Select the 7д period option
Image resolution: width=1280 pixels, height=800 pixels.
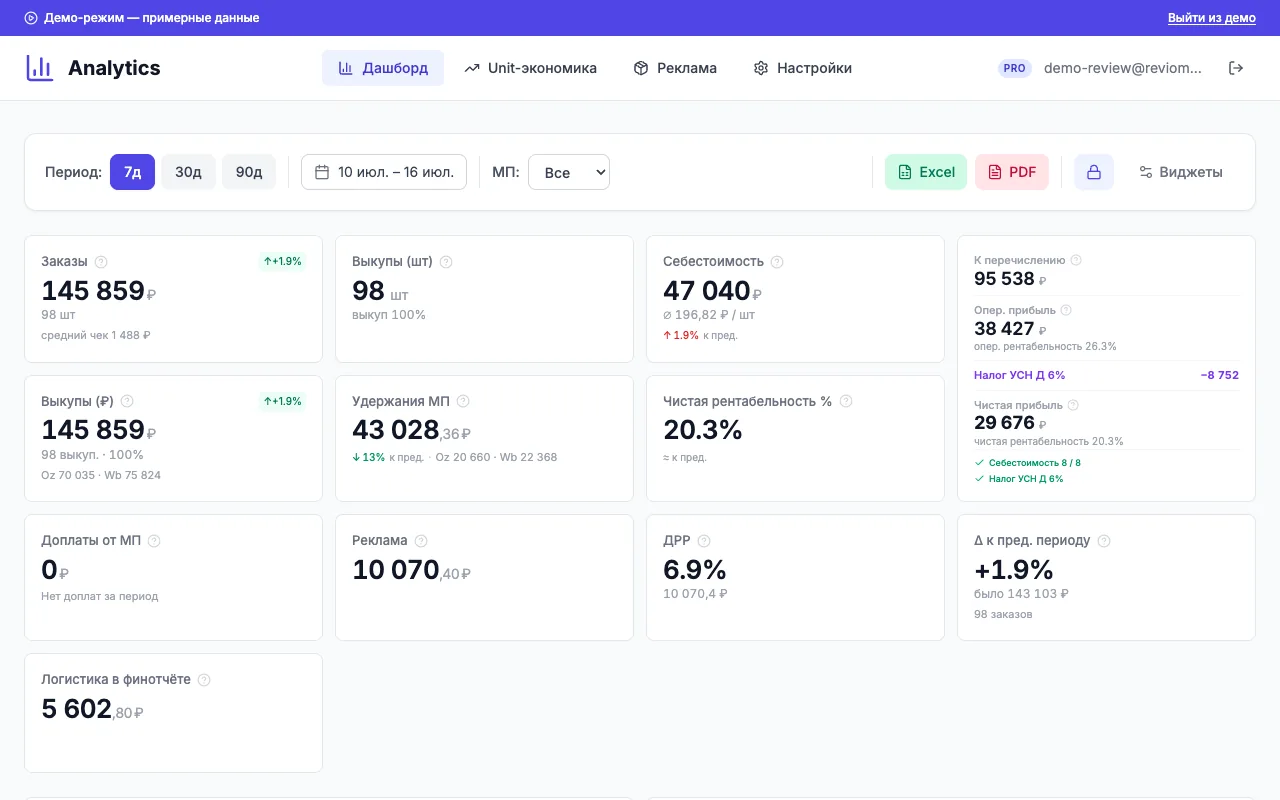[x=132, y=172]
